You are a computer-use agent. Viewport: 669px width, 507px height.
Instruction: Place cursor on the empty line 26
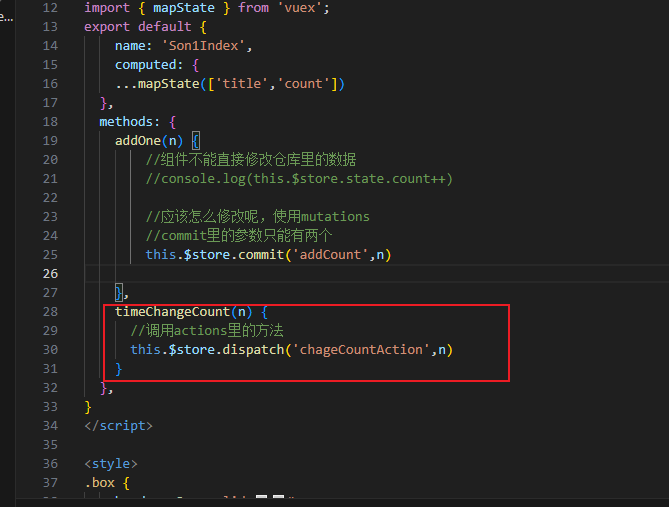click(377, 274)
